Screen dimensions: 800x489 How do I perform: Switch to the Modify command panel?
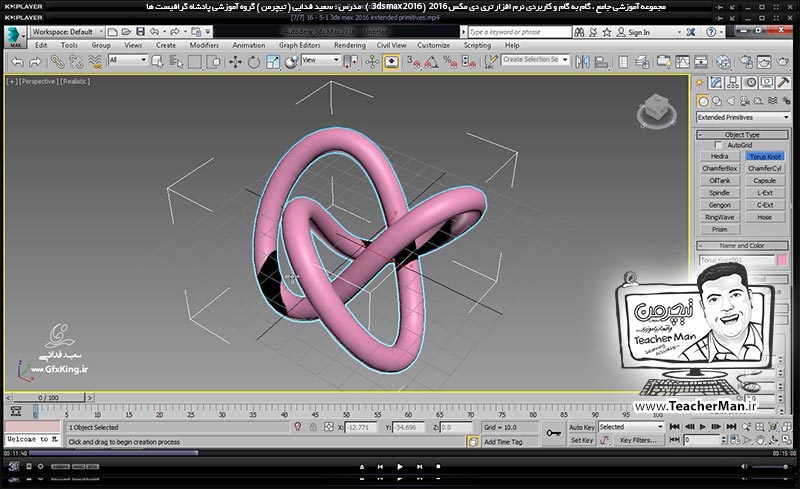click(x=716, y=83)
